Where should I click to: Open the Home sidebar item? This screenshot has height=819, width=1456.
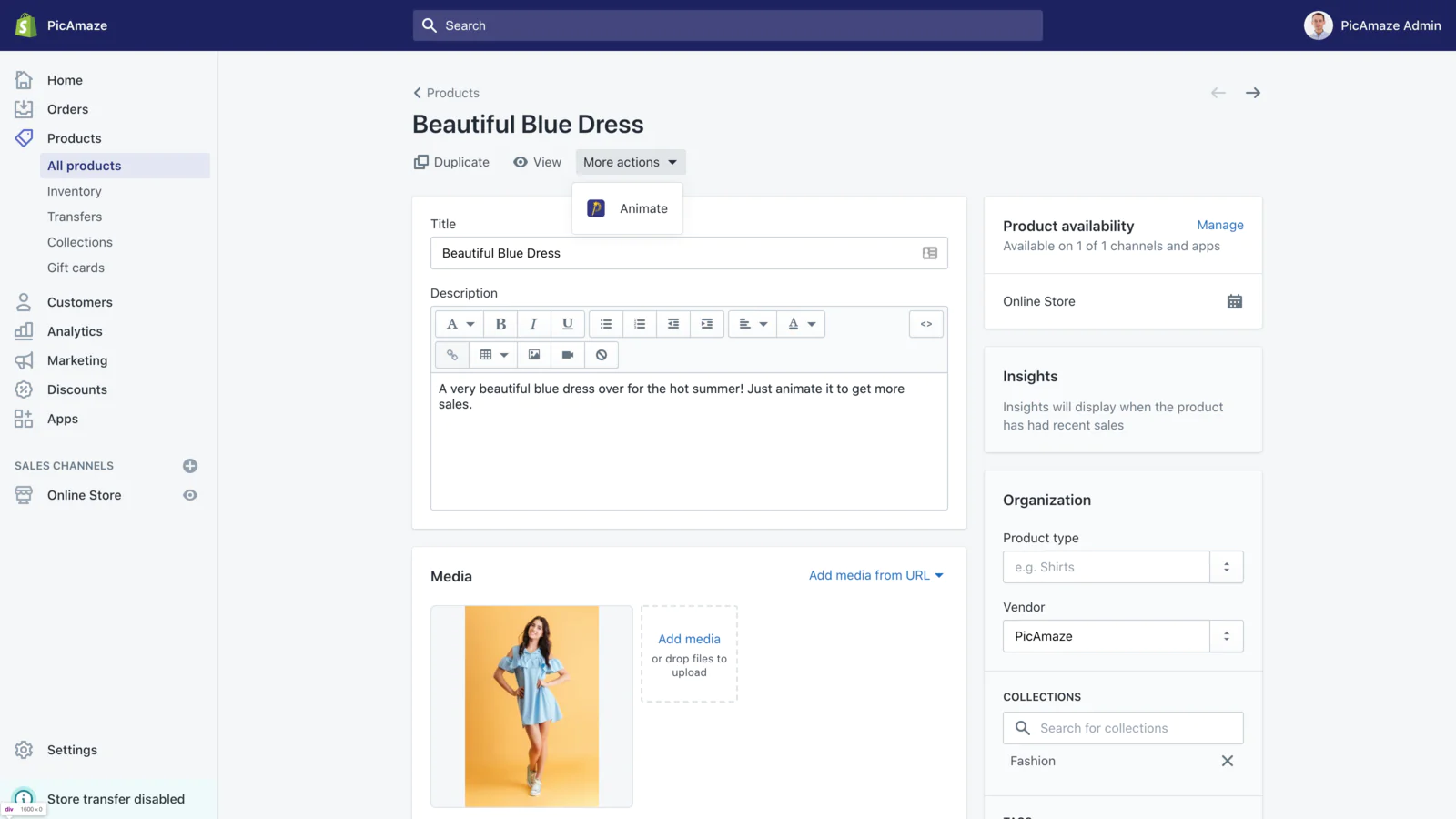65,80
